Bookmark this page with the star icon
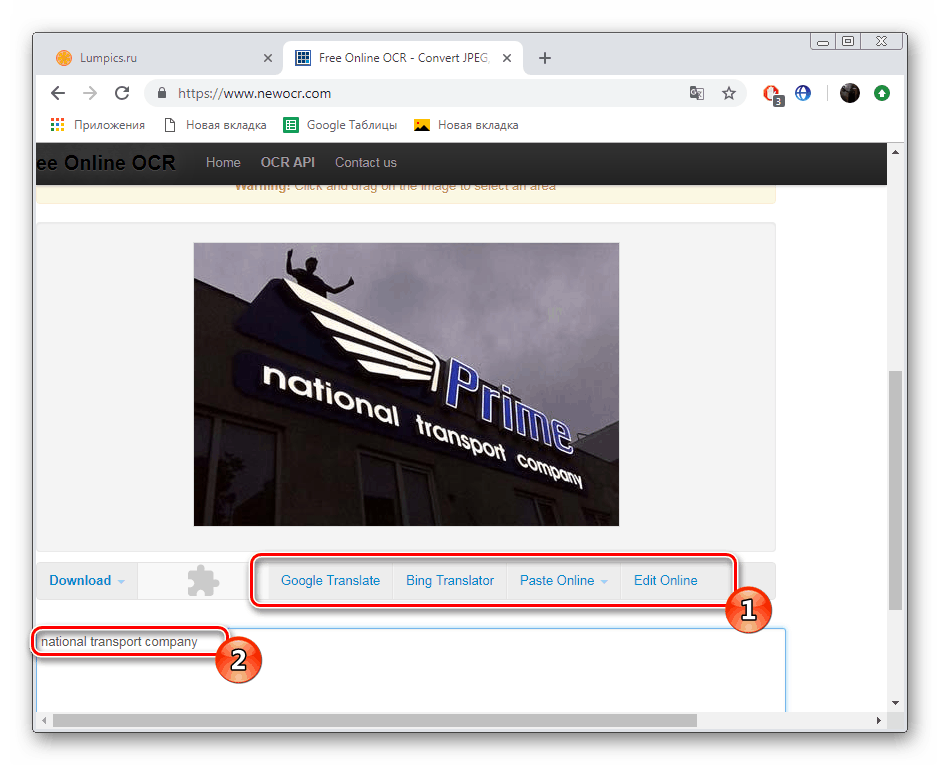The image size is (940, 765). (728, 93)
